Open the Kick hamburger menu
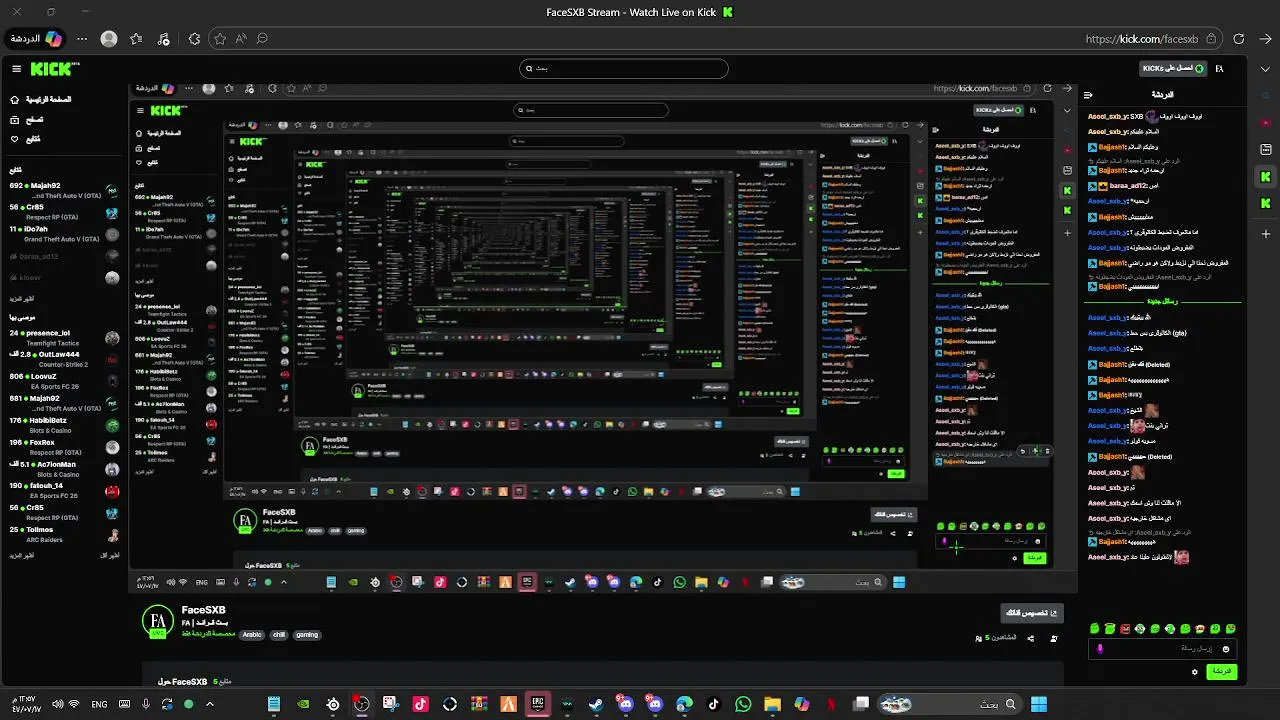 click(x=16, y=69)
